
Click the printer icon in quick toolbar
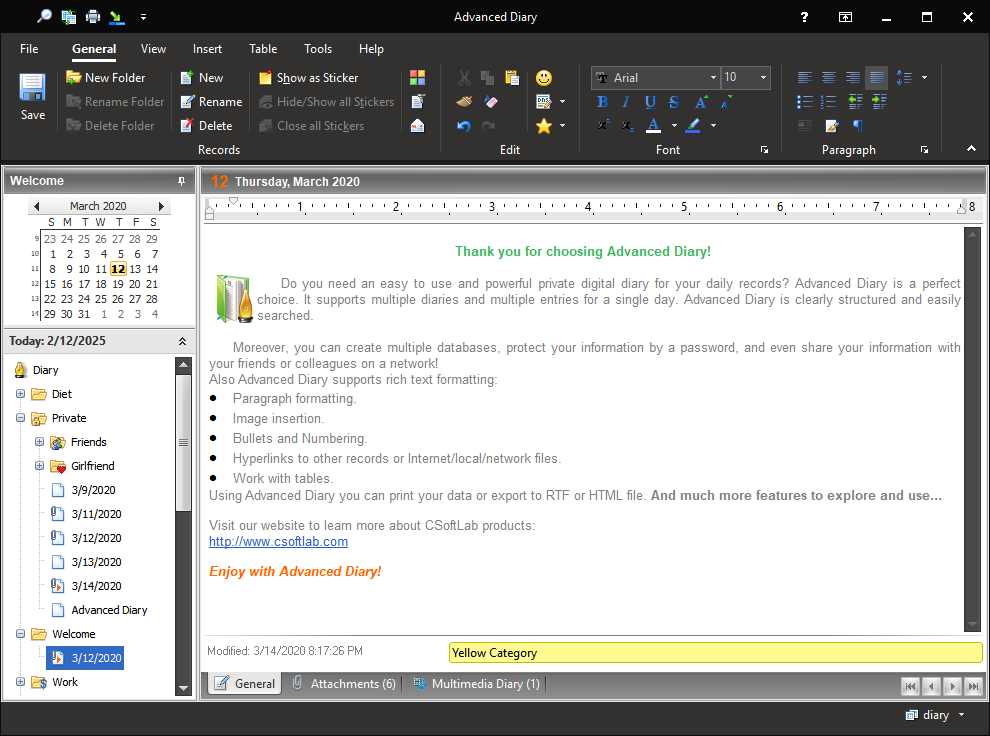point(93,16)
